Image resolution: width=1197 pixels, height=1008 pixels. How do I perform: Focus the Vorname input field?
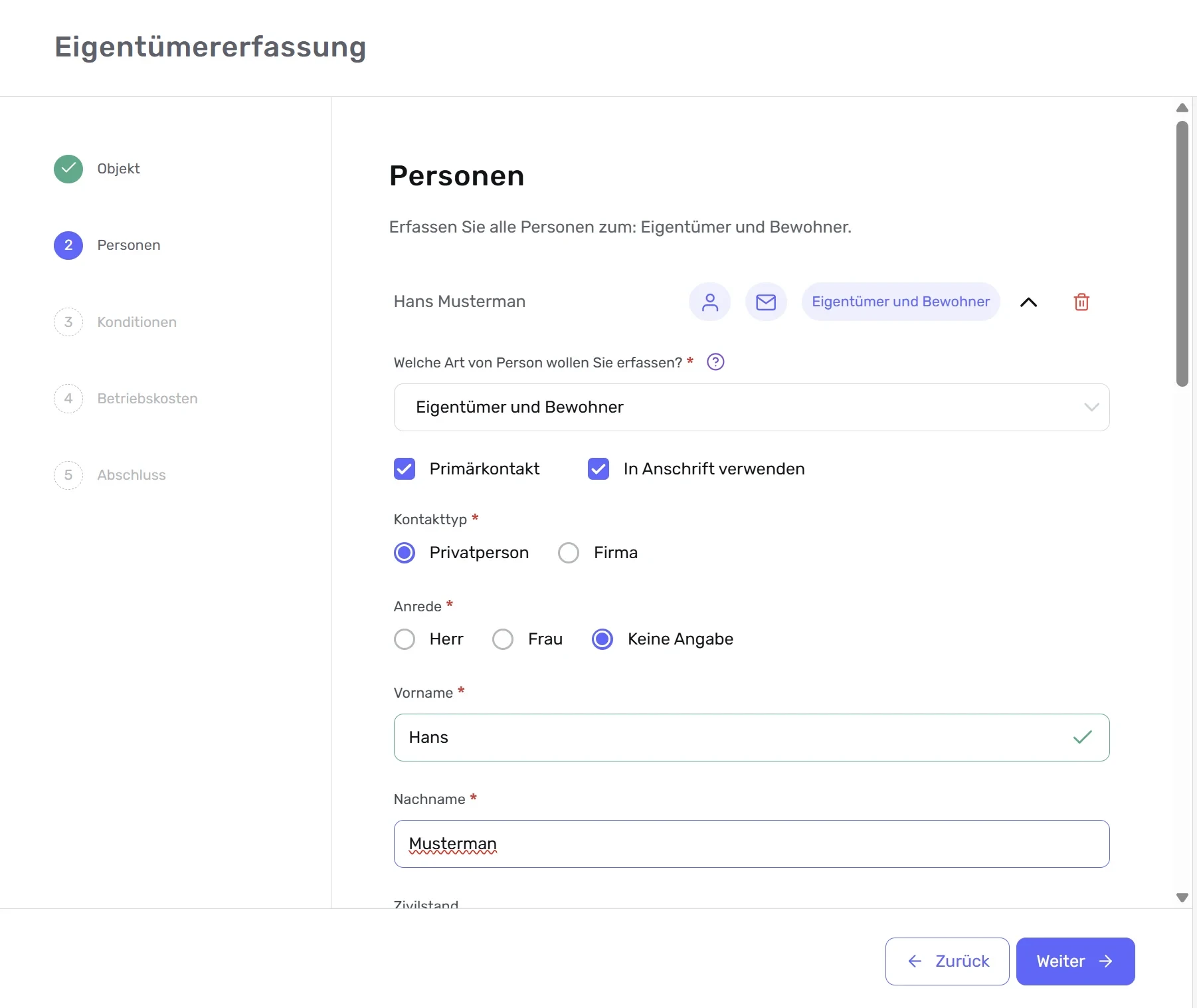[x=751, y=738]
